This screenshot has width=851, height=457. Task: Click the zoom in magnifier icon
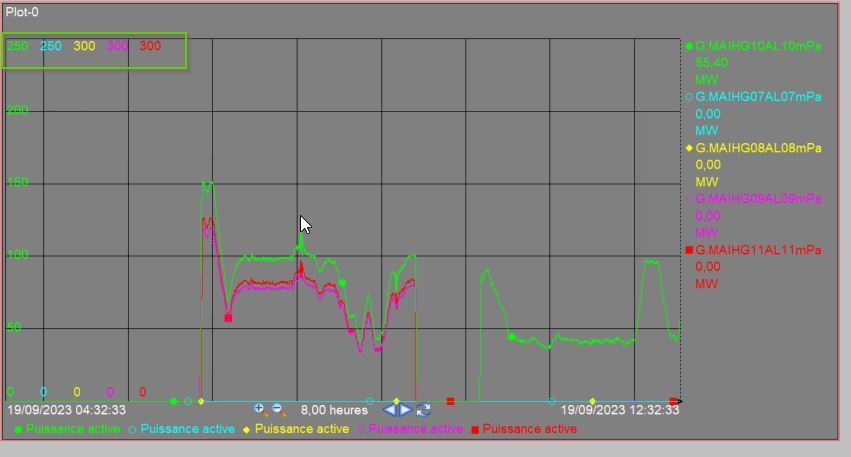[259, 409]
